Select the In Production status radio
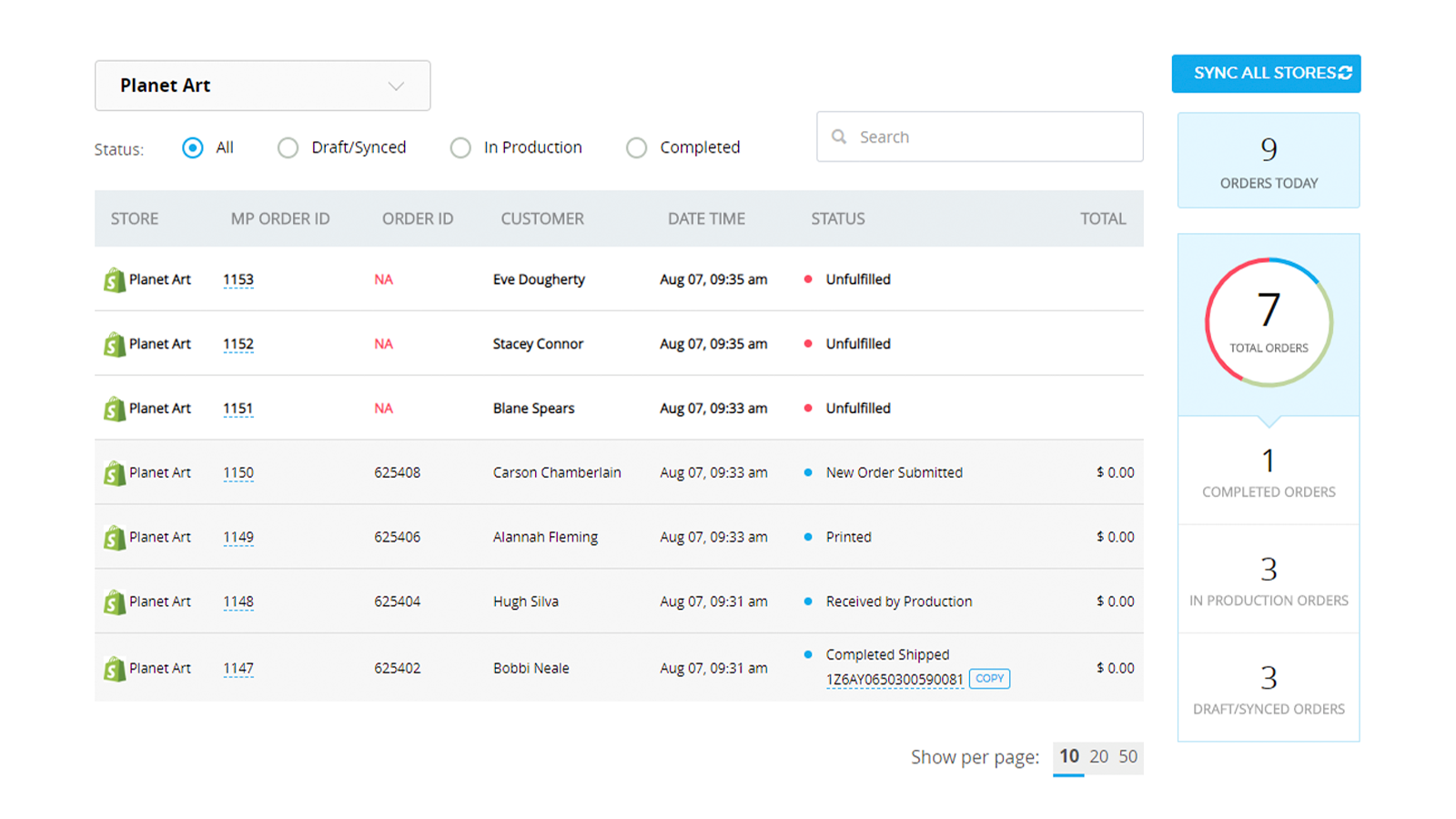 pos(460,147)
